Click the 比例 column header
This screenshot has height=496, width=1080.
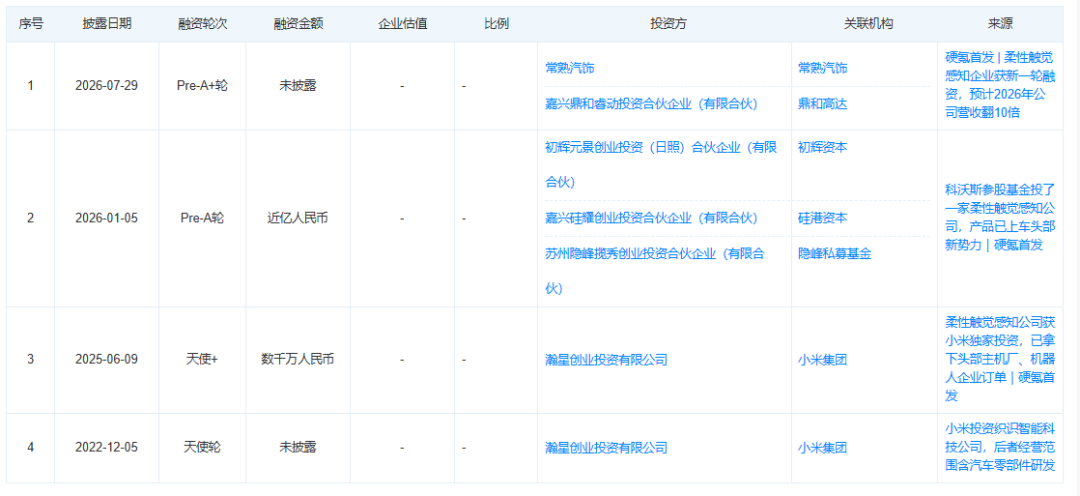coord(496,24)
